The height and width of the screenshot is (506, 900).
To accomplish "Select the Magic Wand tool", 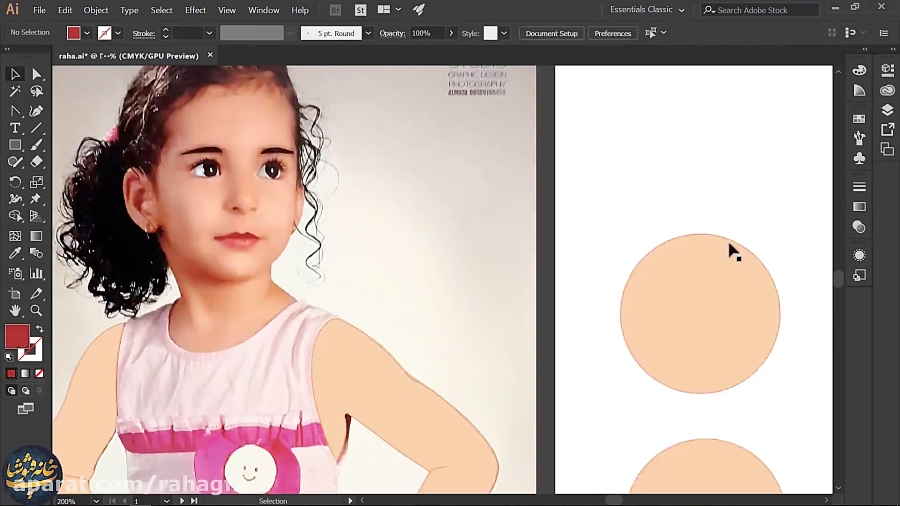I will [x=15, y=91].
